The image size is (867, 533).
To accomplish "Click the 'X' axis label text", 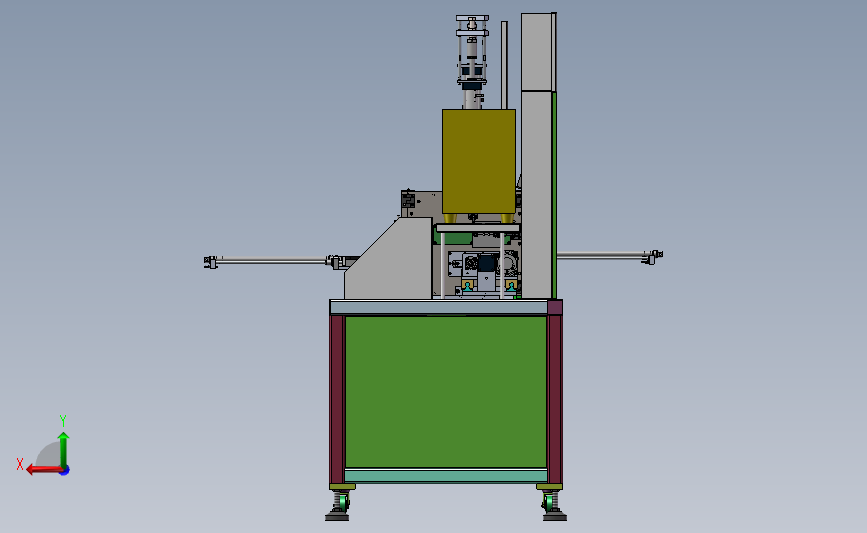I will [x=20, y=464].
